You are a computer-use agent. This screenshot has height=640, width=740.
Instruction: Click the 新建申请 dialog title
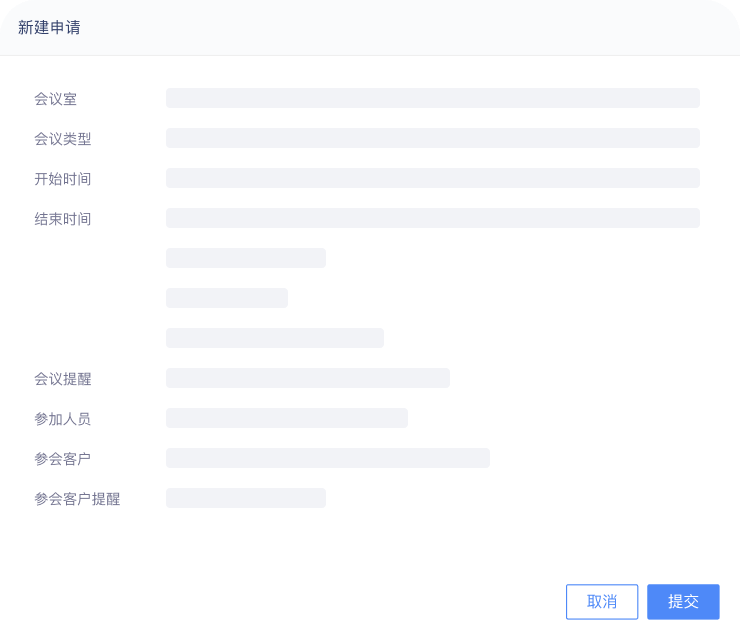pos(49,28)
